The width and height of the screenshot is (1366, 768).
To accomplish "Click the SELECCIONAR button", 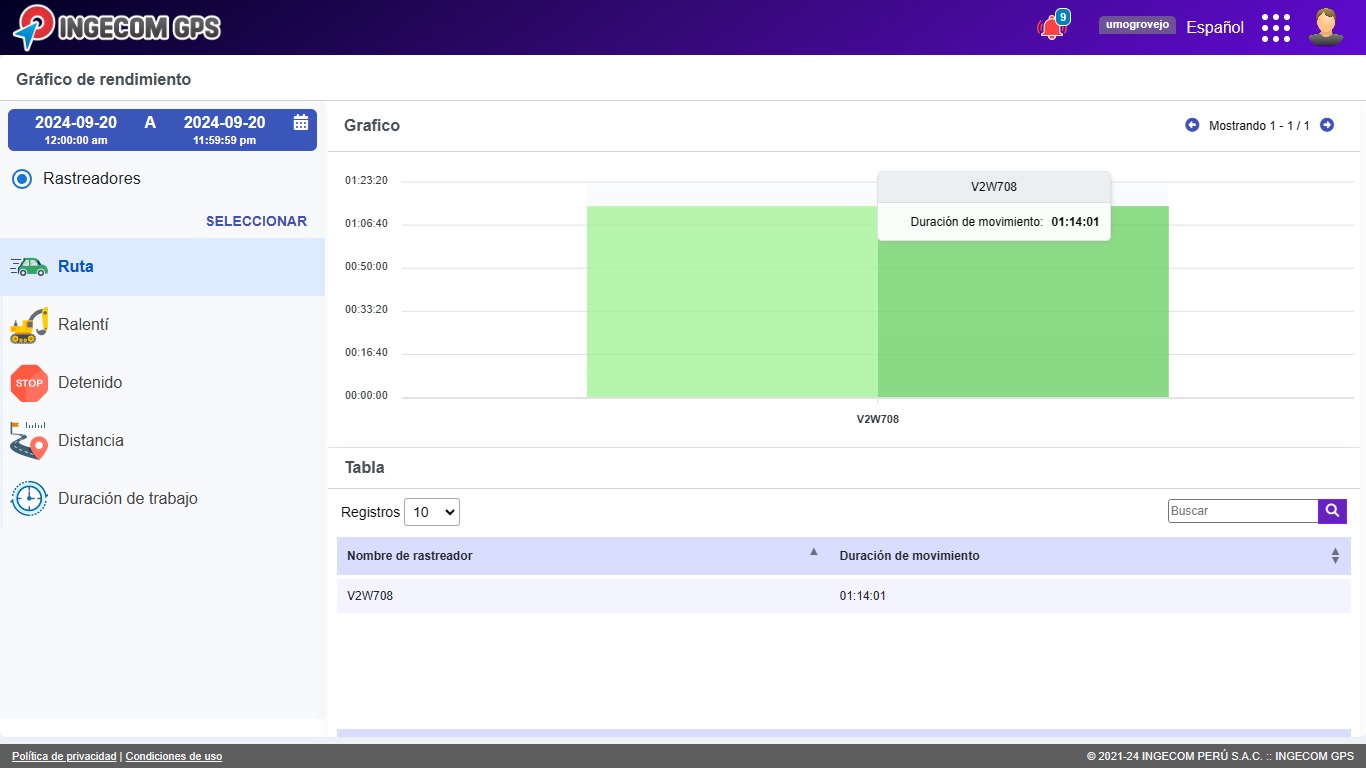I will point(256,221).
